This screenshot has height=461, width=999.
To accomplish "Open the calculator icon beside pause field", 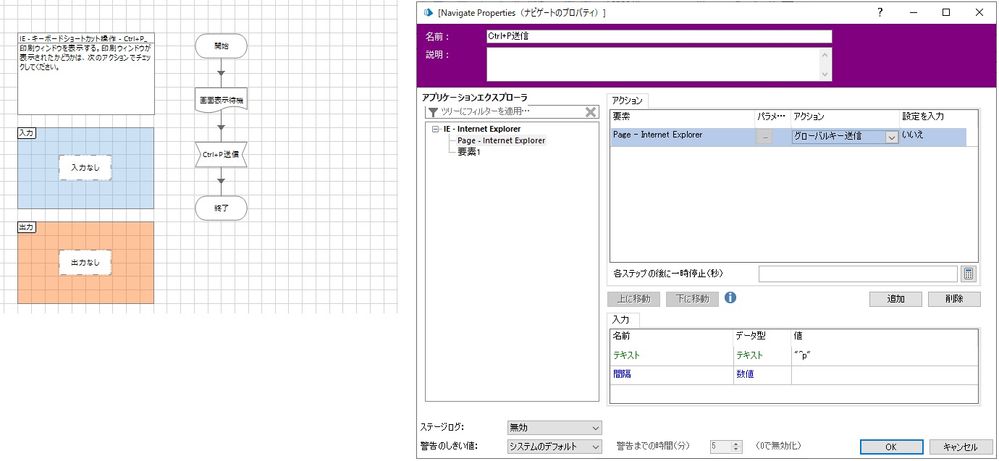I will tap(968, 273).
